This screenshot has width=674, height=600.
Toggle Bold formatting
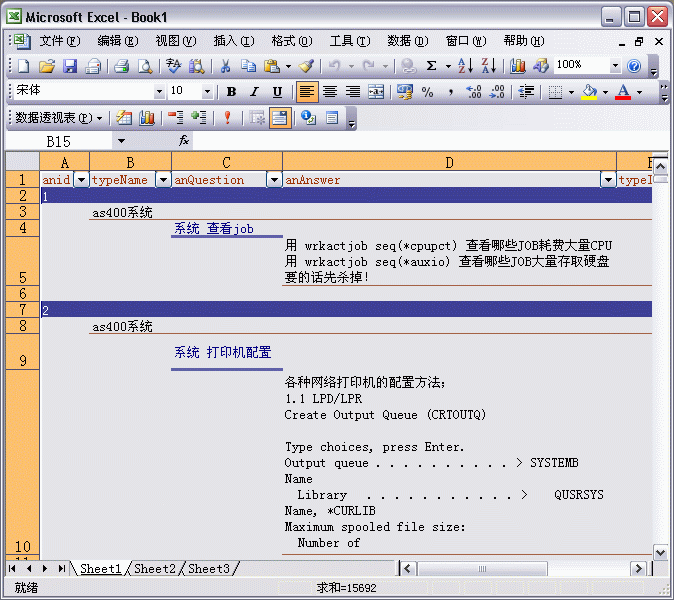tap(231, 92)
